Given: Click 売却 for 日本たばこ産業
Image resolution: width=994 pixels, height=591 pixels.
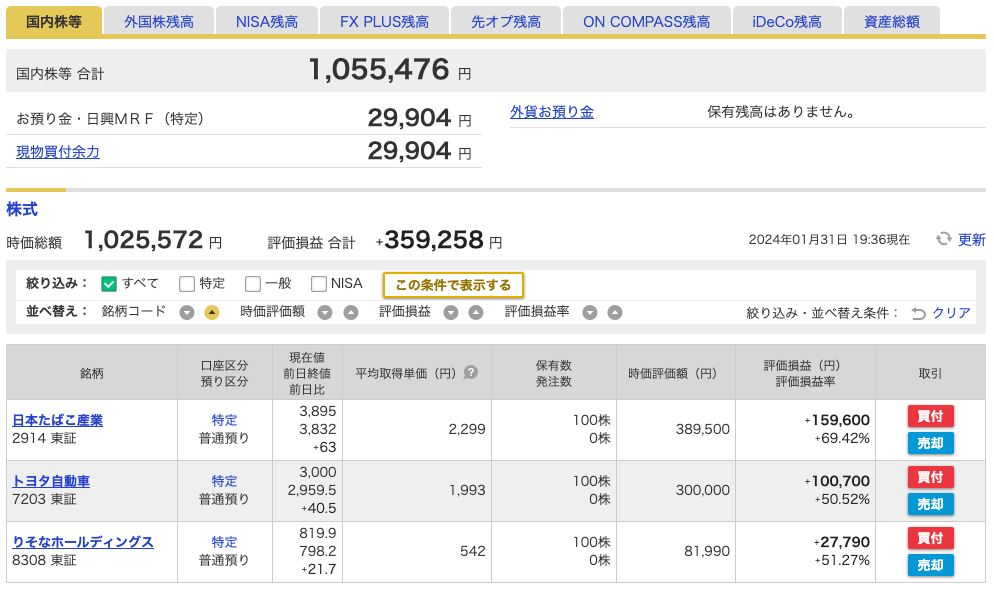Looking at the screenshot, I should pyautogui.click(x=931, y=443).
